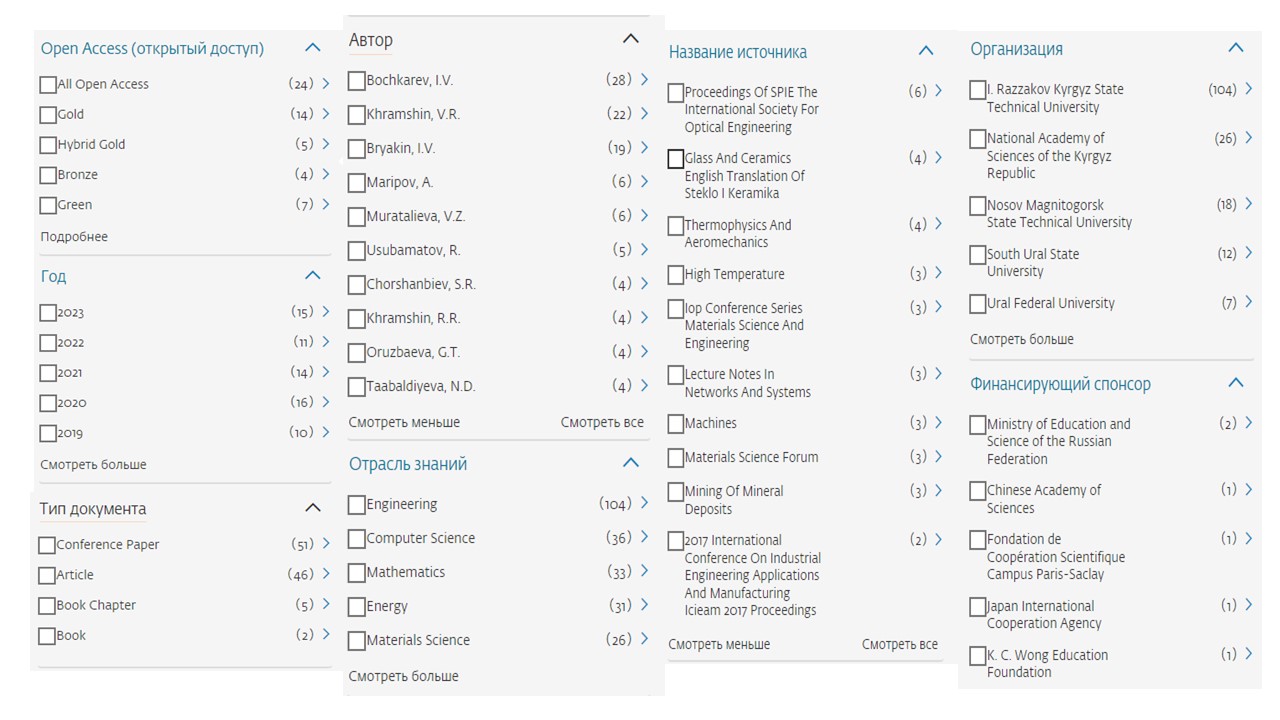The image size is (1280, 720).
Task: Click Смотреть все under author list
Action: tap(602, 422)
